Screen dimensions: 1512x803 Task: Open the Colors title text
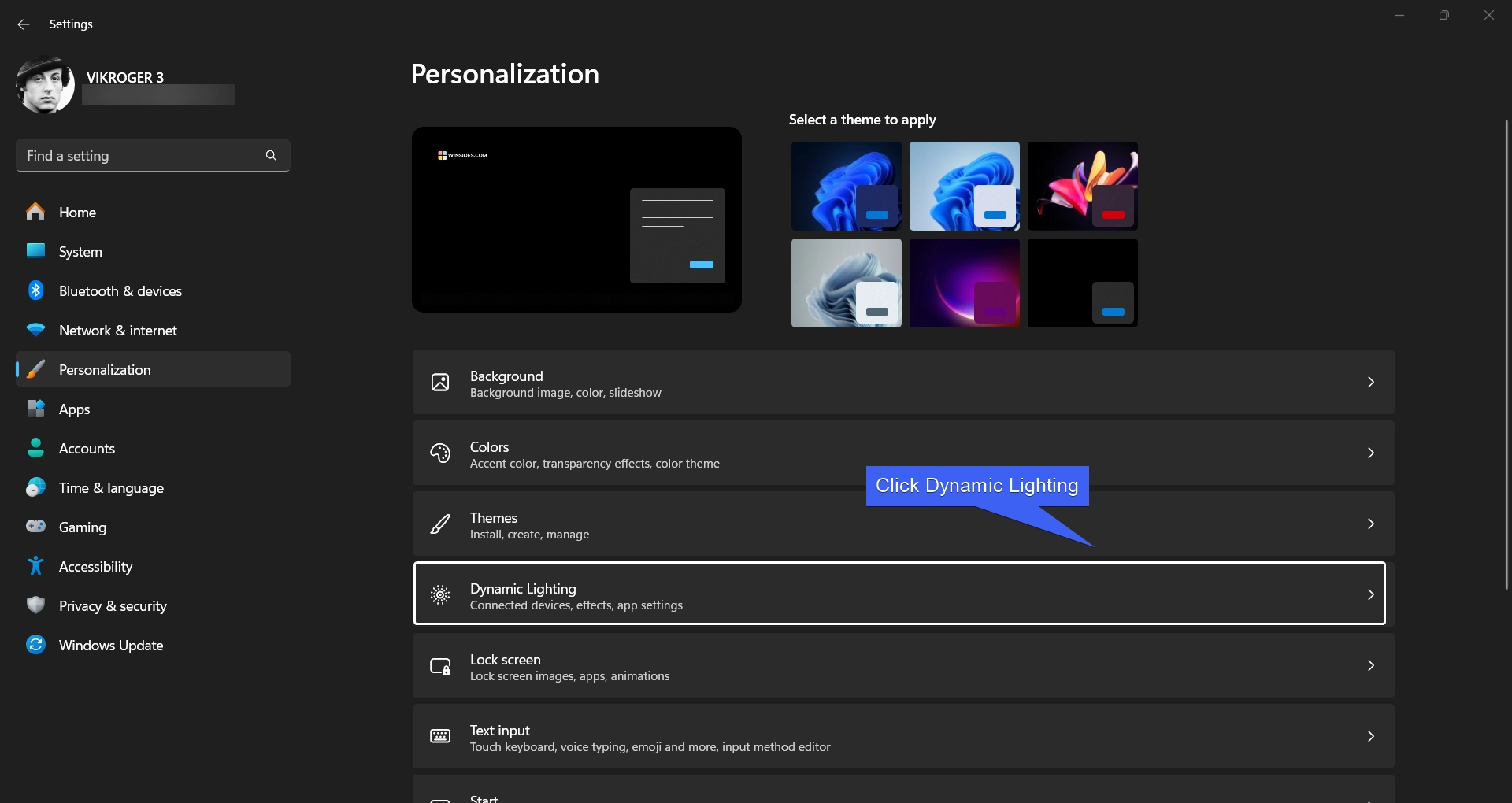pyautogui.click(x=489, y=447)
